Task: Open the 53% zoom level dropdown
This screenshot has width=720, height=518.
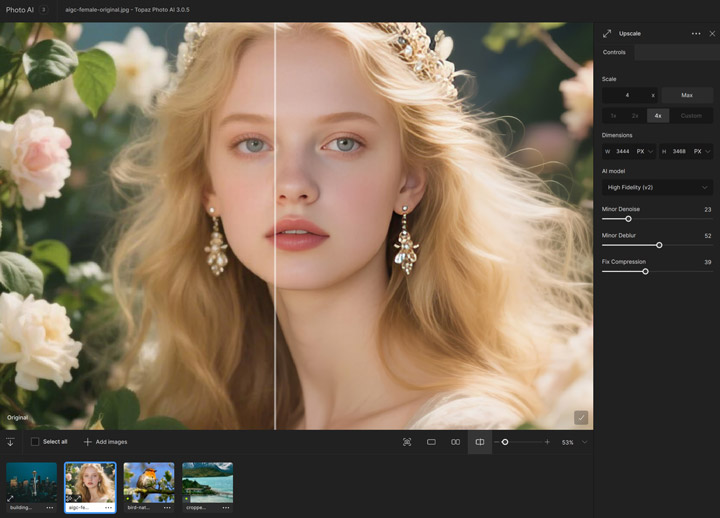Action: coord(574,442)
